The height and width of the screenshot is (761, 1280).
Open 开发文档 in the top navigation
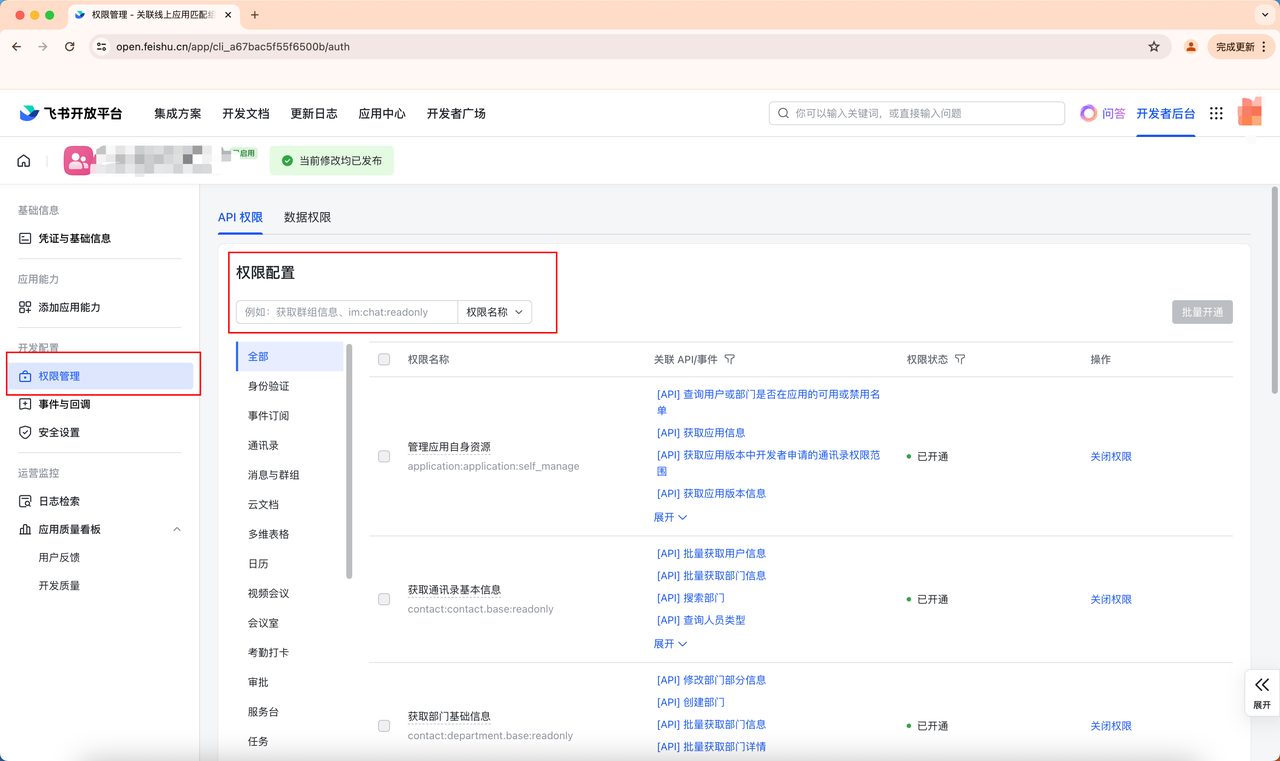pos(246,114)
